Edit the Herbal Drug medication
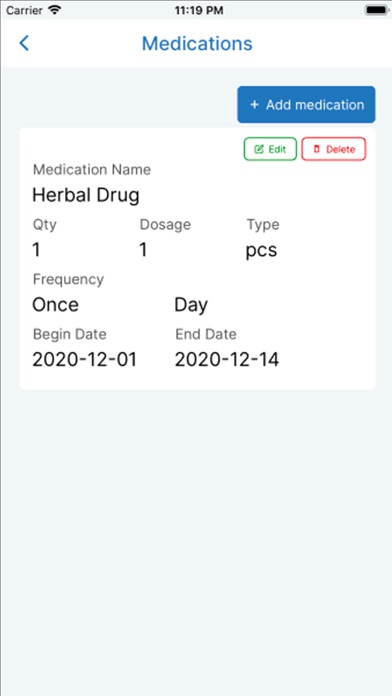This screenshot has width=392, height=696. [270, 149]
